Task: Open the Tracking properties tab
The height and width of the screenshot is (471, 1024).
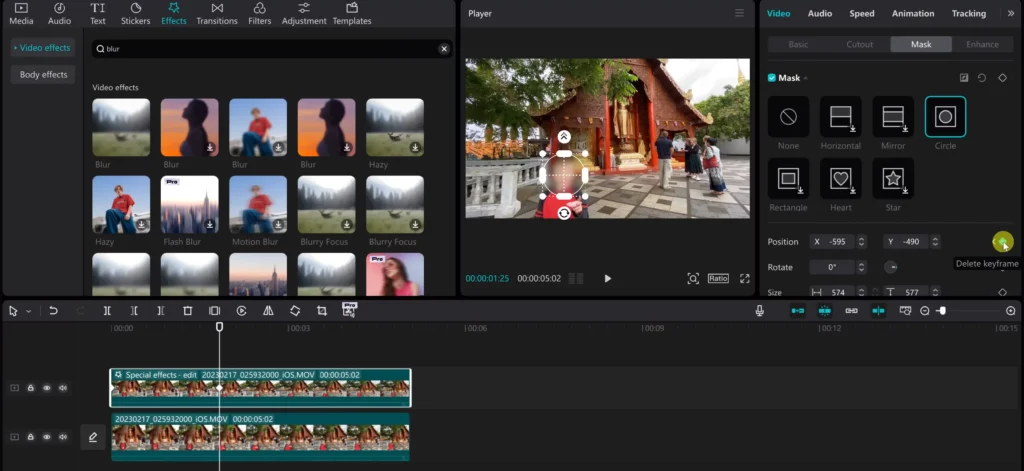Action: (x=968, y=13)
